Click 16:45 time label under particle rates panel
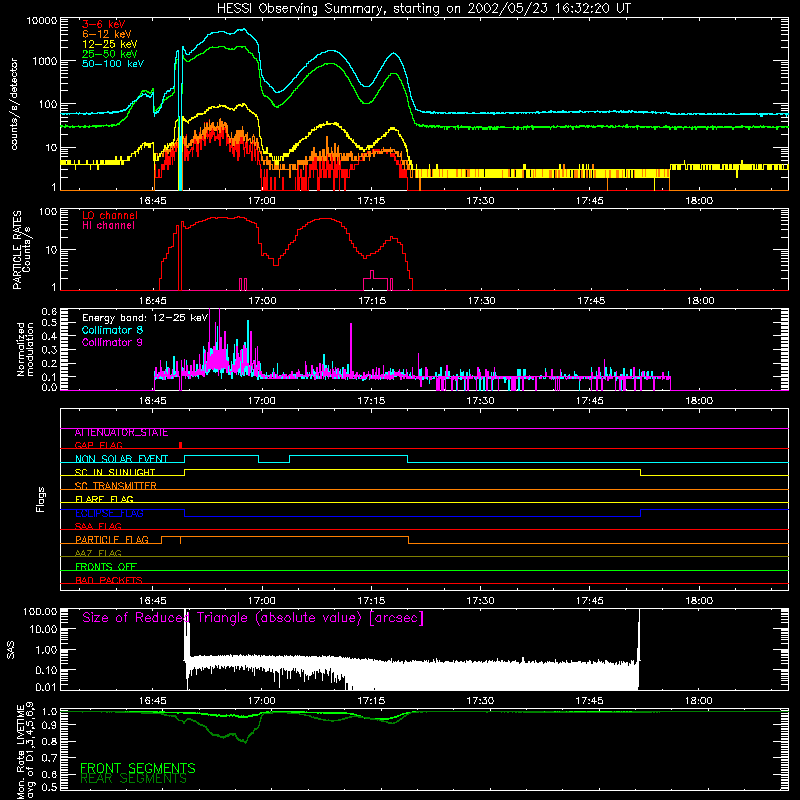 pyautogui.click(x=153, y=301)
